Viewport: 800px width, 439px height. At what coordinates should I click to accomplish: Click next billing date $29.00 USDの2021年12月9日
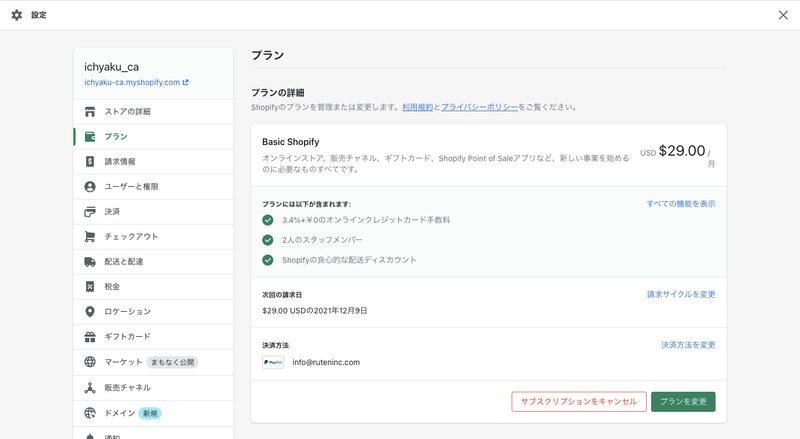(x=315, y=310)
